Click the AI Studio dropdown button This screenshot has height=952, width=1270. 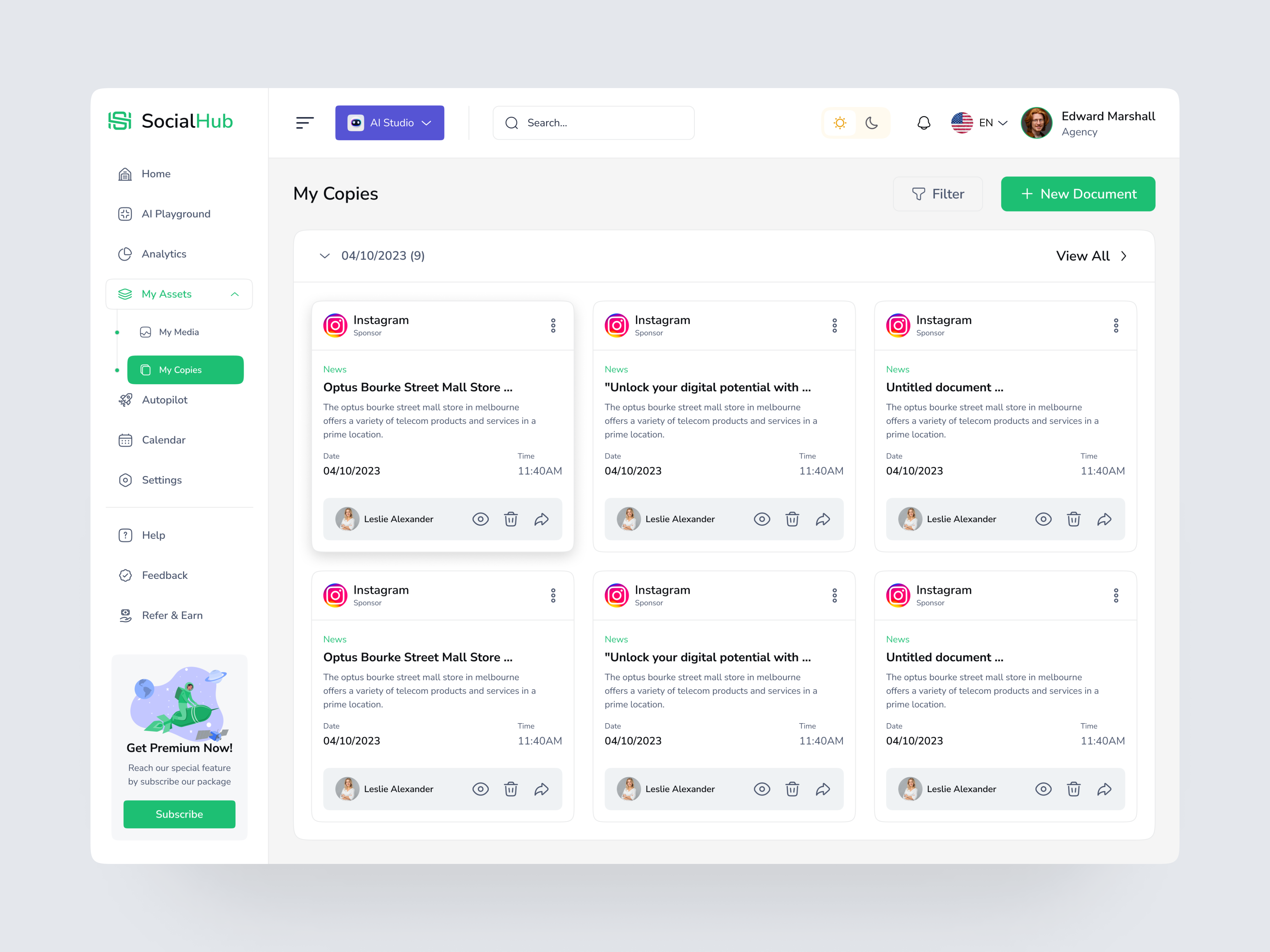pyautogui.click(x=391, y=122)
